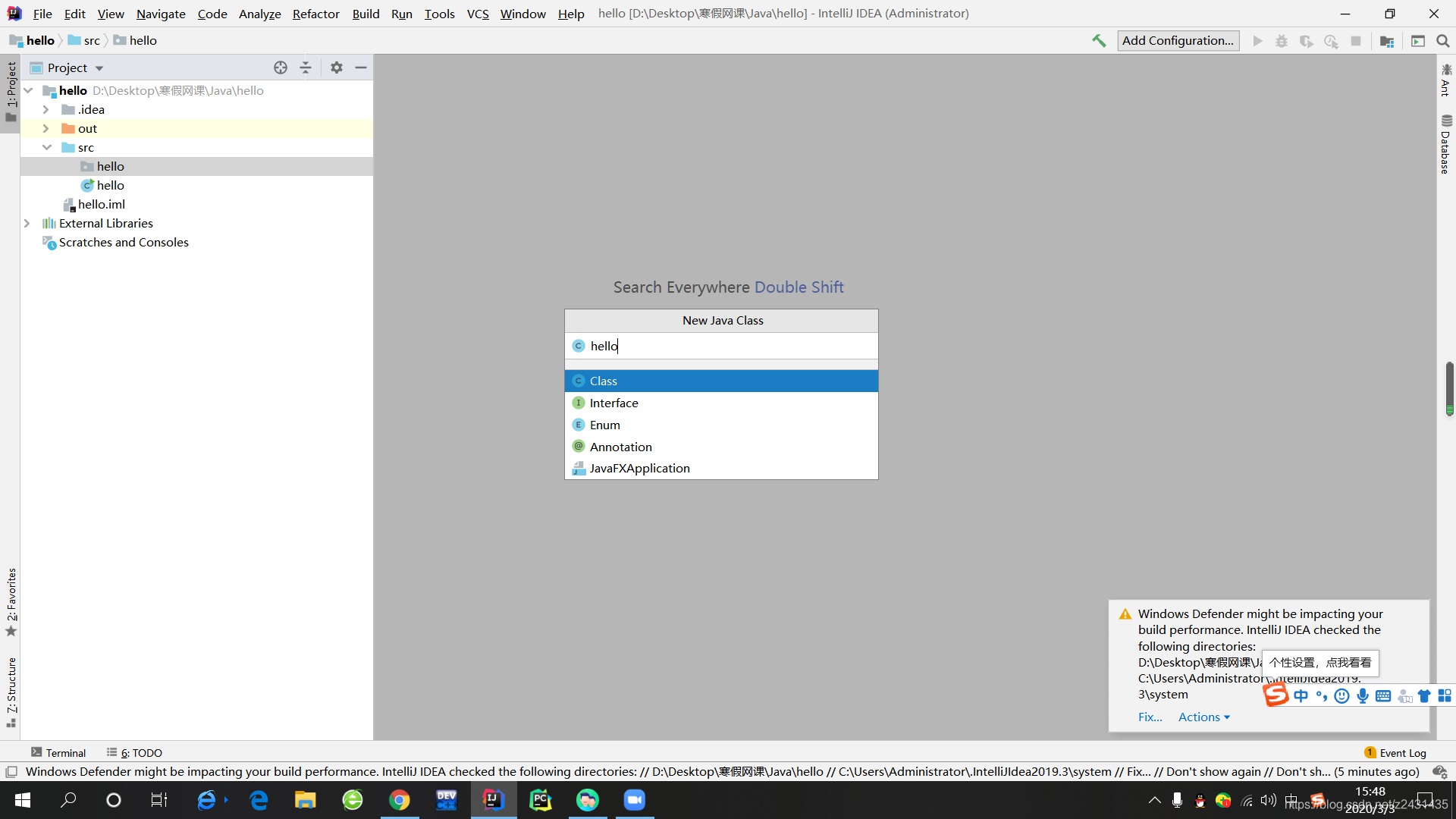This screenshot has width=1456, height=819.
Task: Open Project Structure icon in toolbar
Action: [1387, 41]
